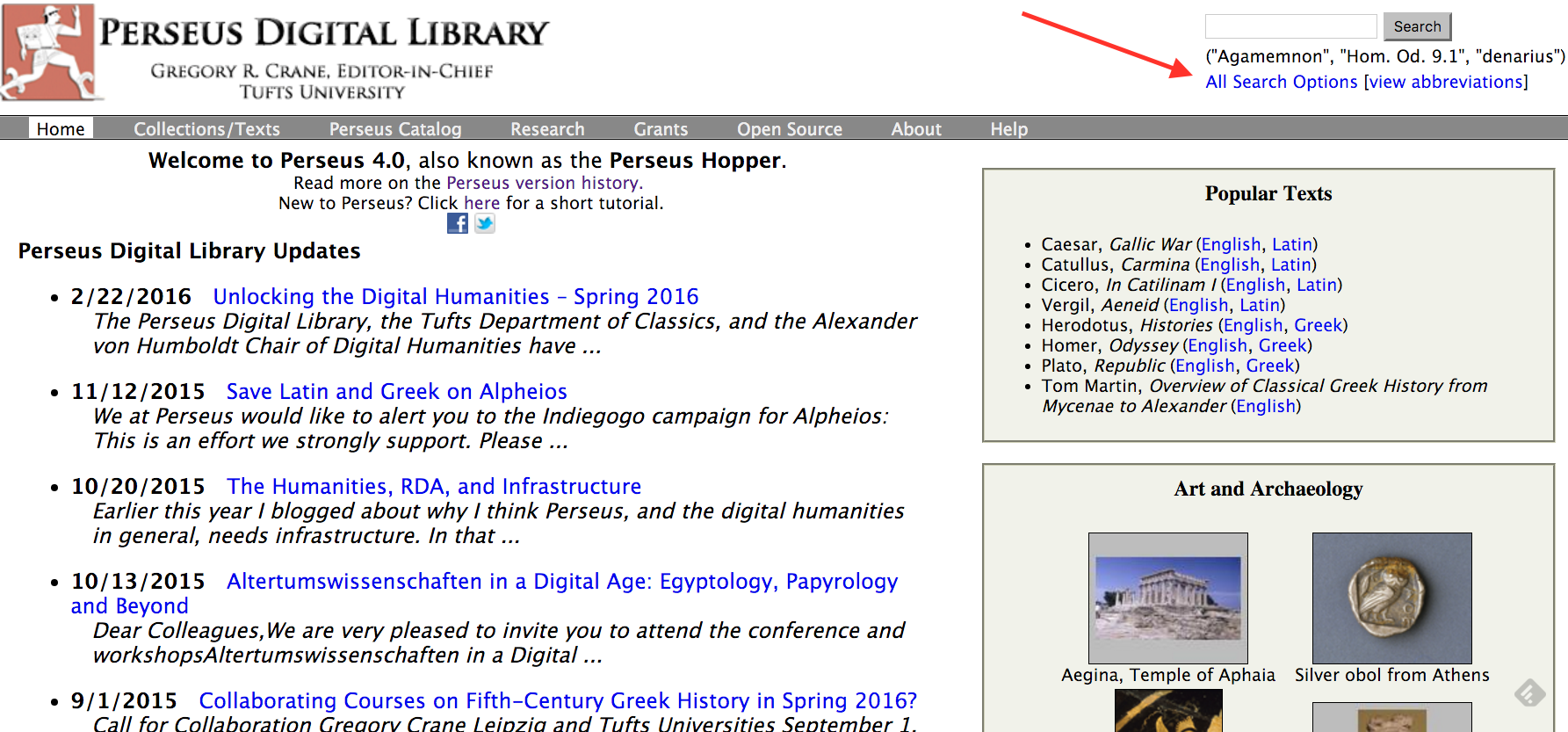Open Homer Odyssey Greek text

pos(1283,345)
